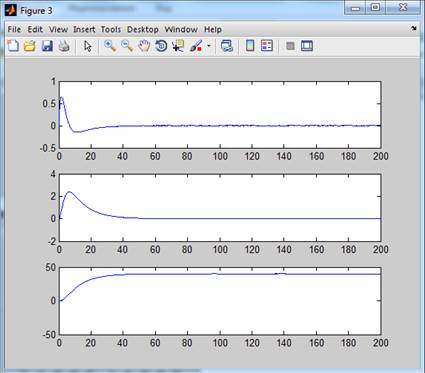Print the figure using the printer icon
Screen dimensions: 425x373
[64, 46]
